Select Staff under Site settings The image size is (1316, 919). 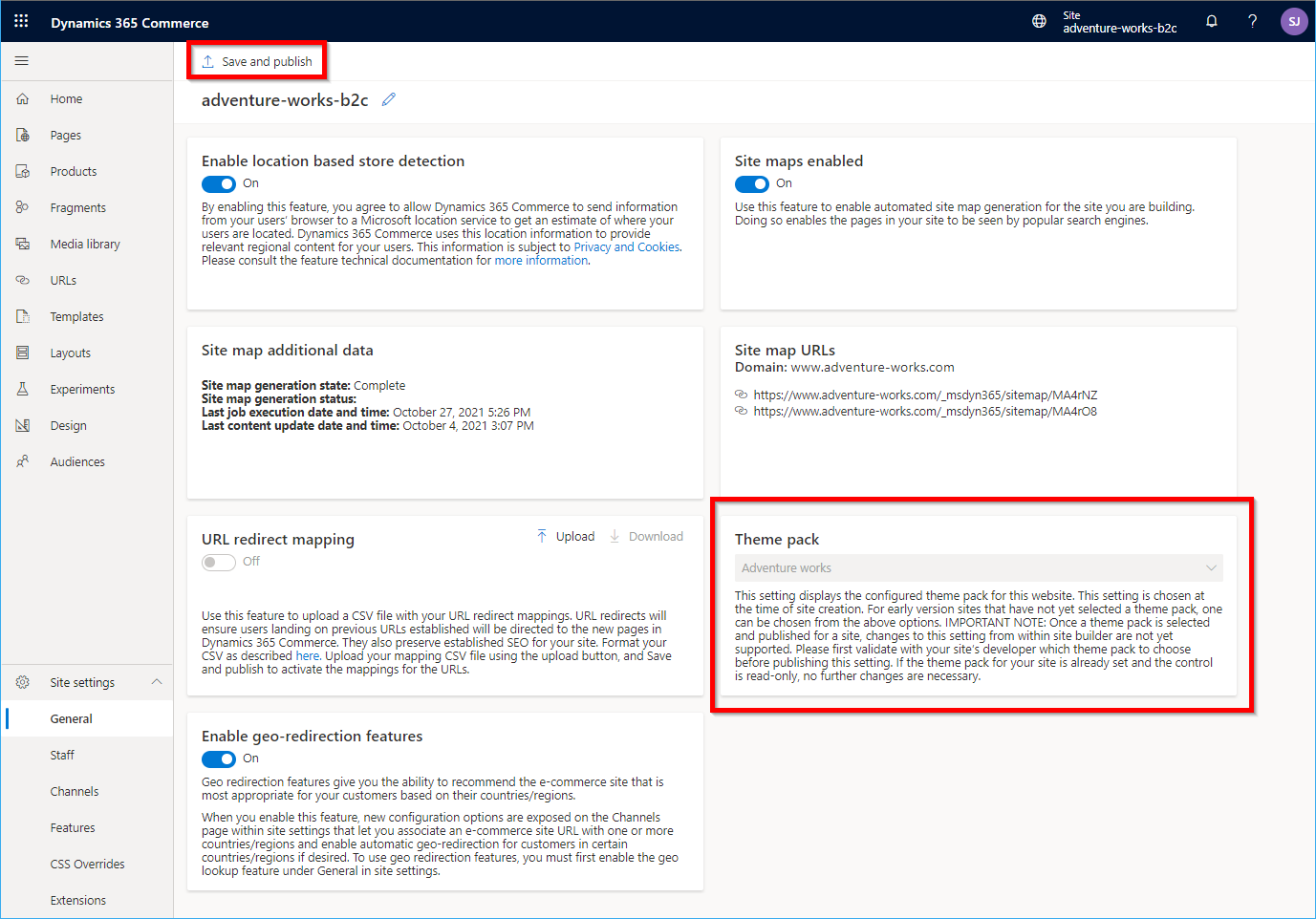(62, 756)
